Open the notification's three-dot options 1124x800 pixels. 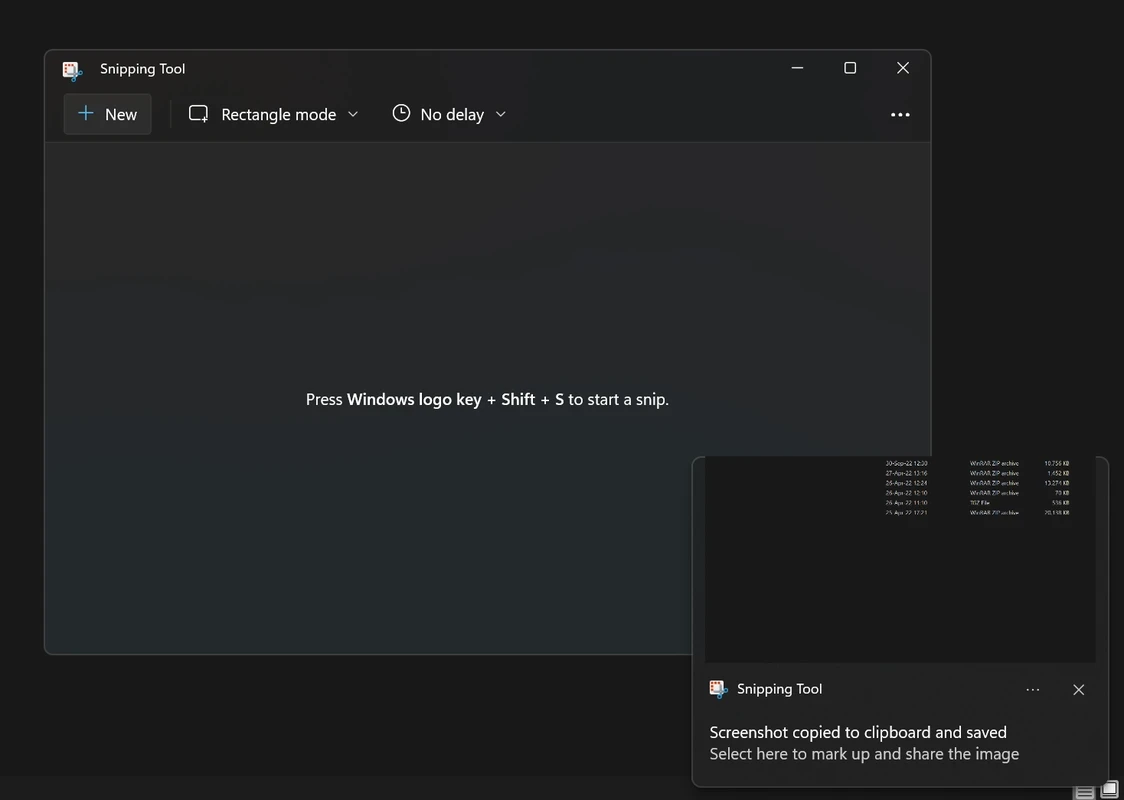point(1033,690)
